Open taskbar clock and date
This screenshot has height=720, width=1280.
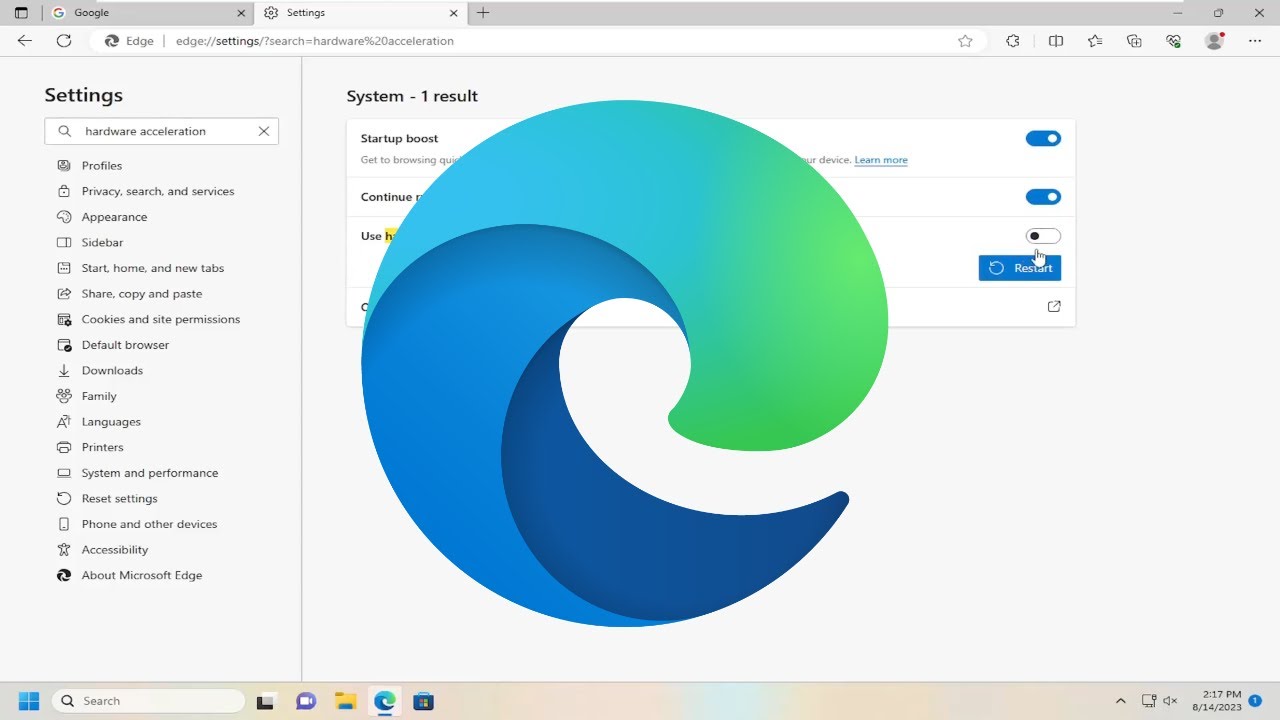[1216, 701]
